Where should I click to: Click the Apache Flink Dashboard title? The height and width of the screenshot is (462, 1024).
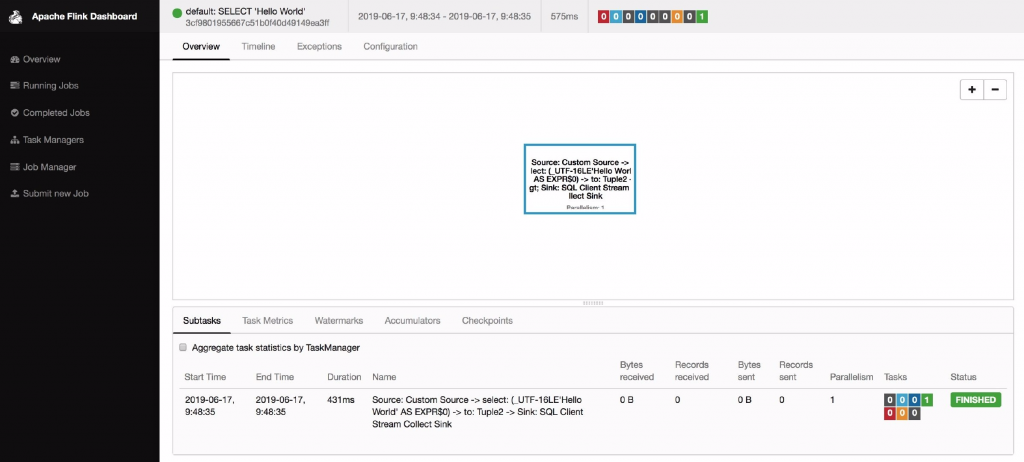click(x=84, y=16)
